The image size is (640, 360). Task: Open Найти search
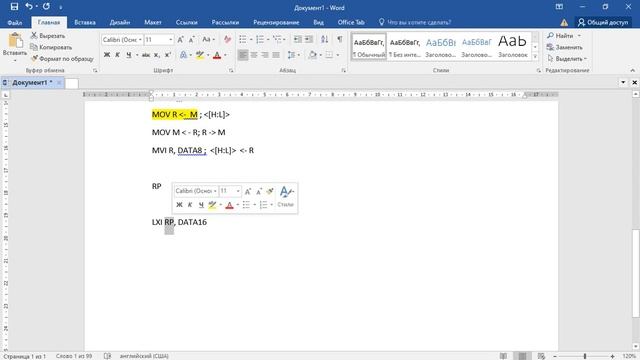click(561, 36)
